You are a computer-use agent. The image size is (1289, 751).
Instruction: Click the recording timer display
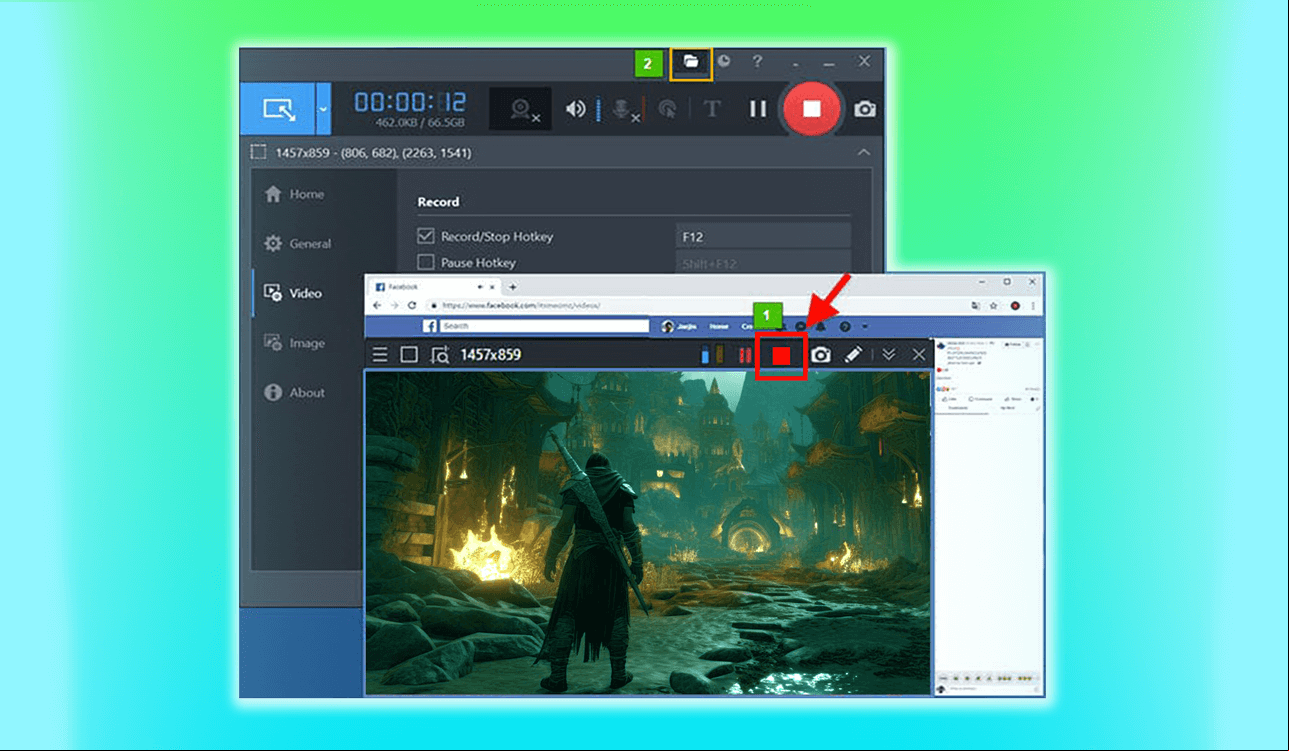410,102
